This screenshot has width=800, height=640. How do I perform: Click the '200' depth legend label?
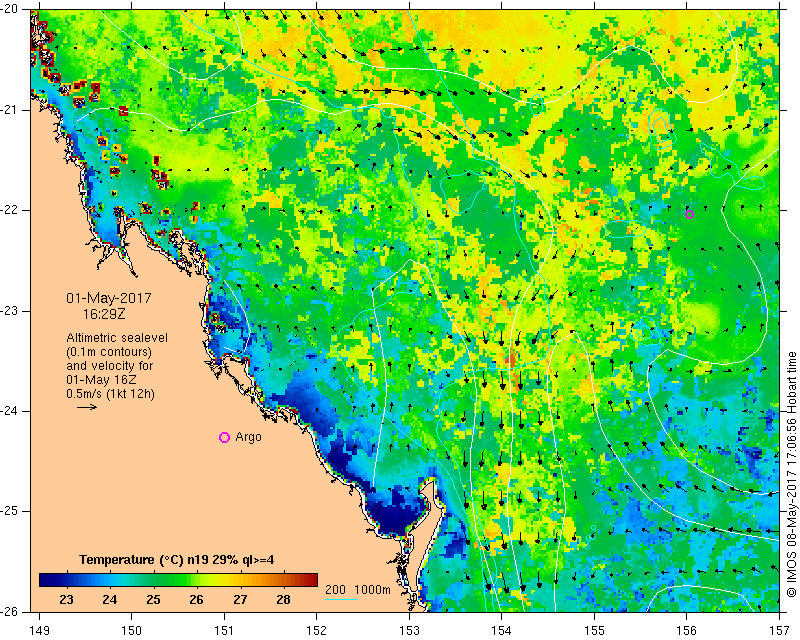335,590
